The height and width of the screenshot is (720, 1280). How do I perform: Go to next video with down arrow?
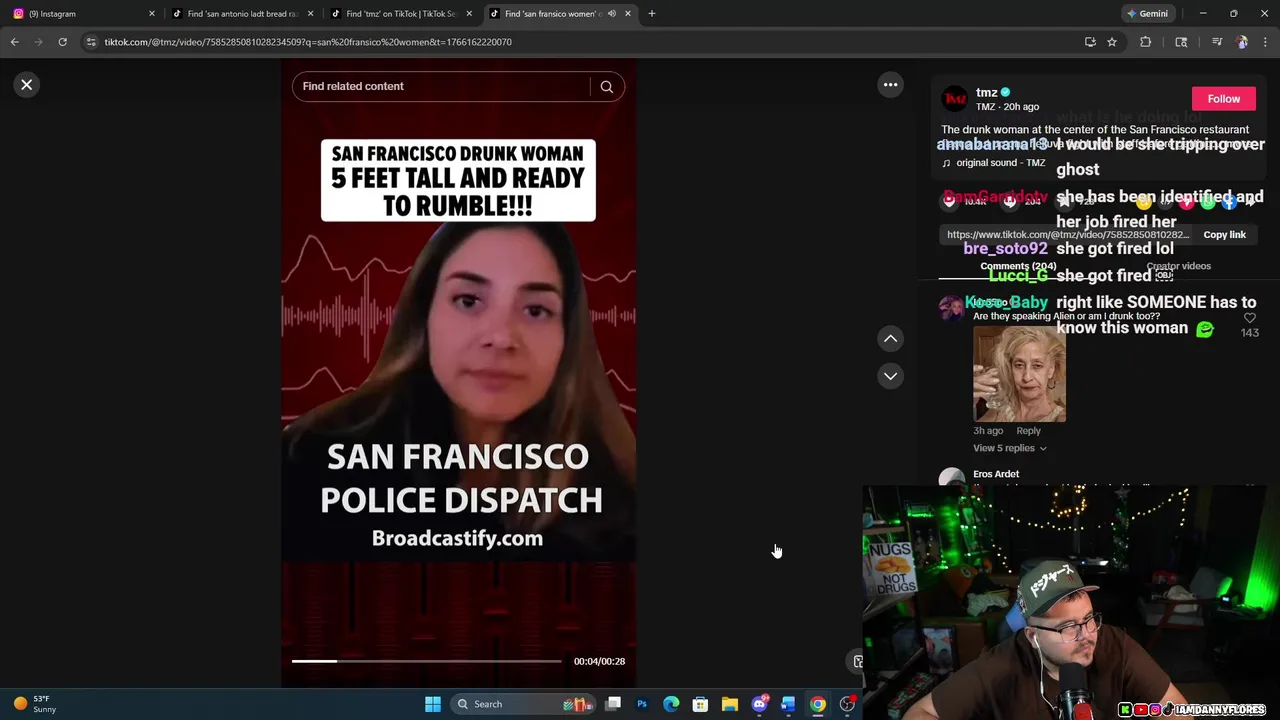point(890,376)
